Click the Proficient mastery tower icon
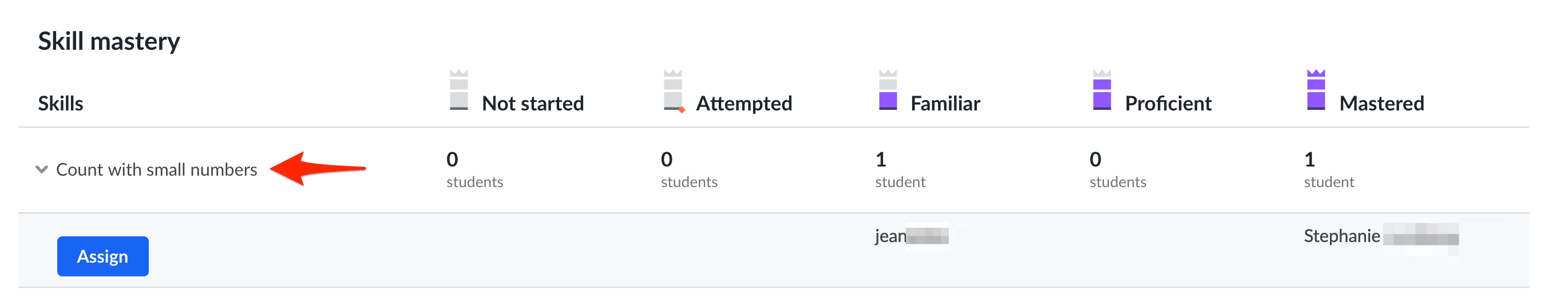Screen dimensions: 1568x301 pyautogui.click(x=1102, y=89)
